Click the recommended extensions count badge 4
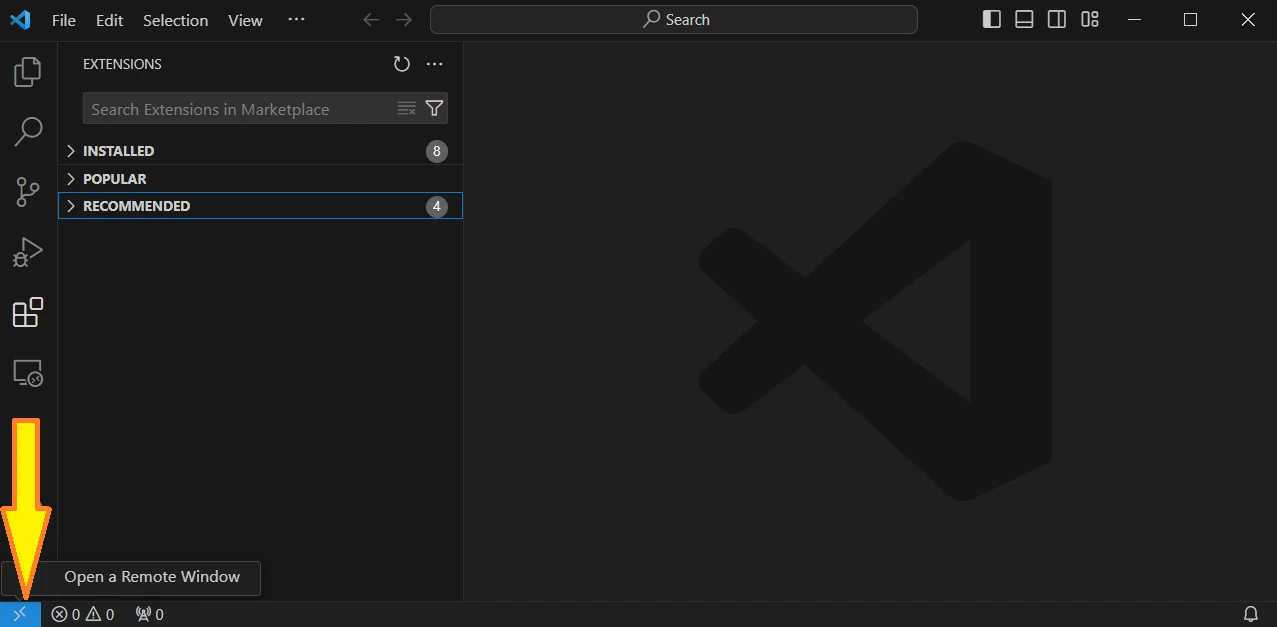1277x627 pixels. pos(436,206)
